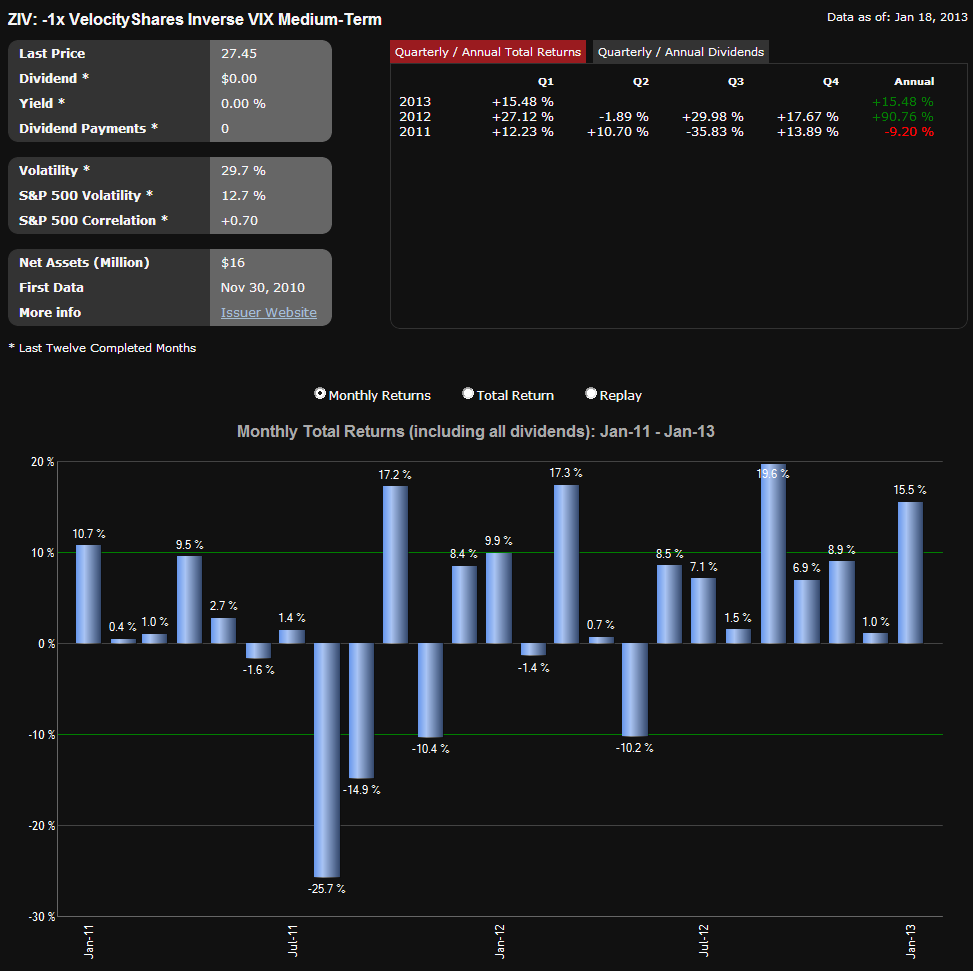Select the Total Return radio button
Screen dimensions: 973x971
pyautogui.click(x=468, y=394)
